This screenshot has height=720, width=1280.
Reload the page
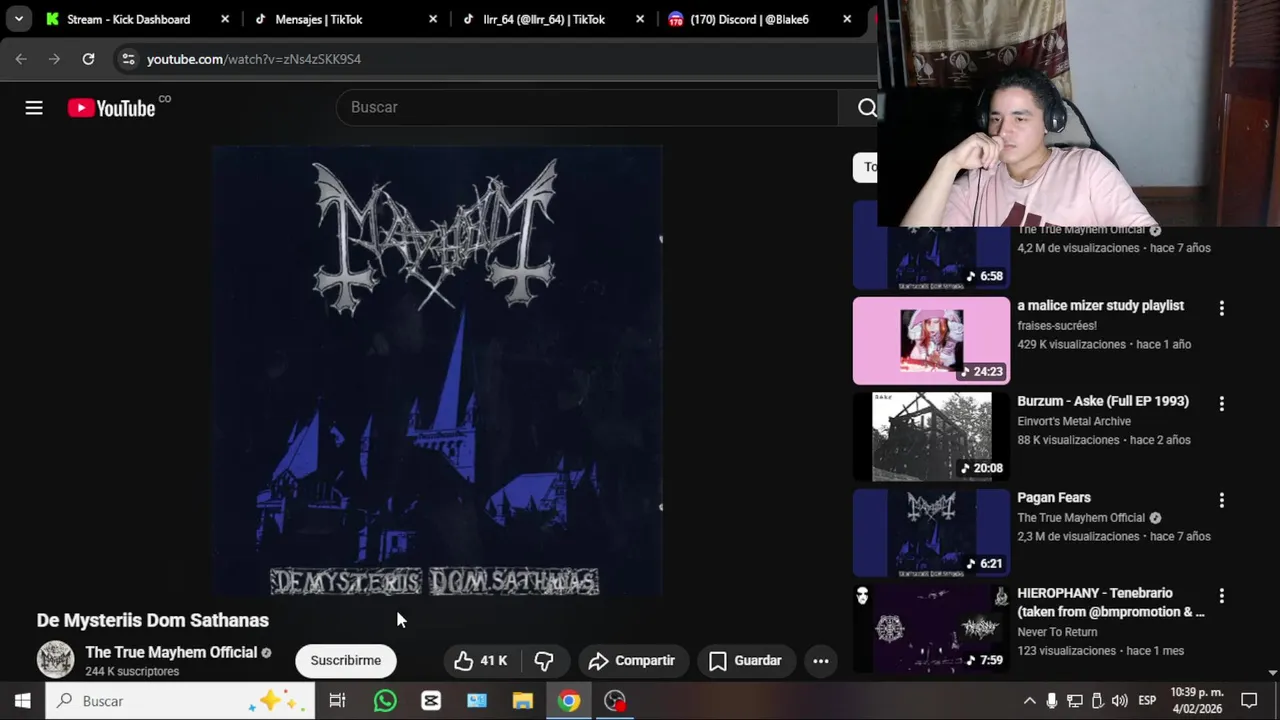[x=88, y=59]
